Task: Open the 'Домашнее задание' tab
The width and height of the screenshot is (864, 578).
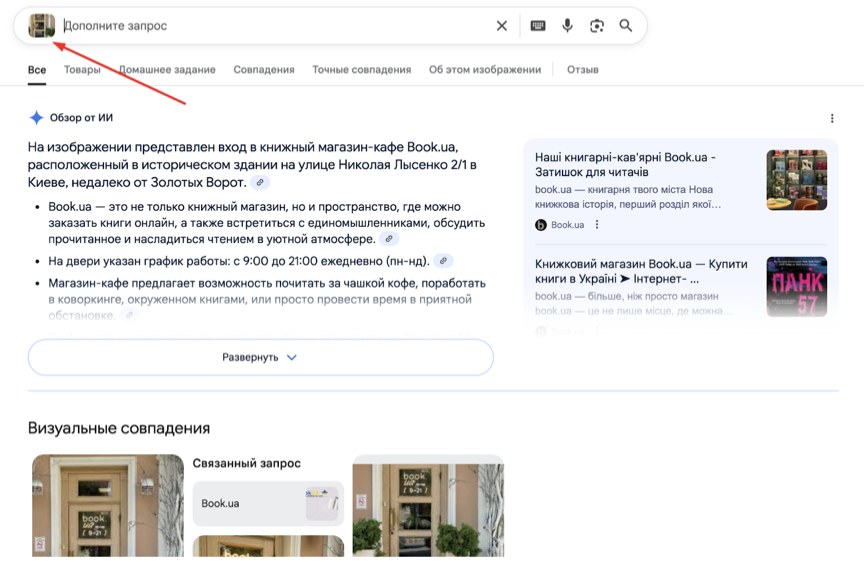Action: (167, 70)
